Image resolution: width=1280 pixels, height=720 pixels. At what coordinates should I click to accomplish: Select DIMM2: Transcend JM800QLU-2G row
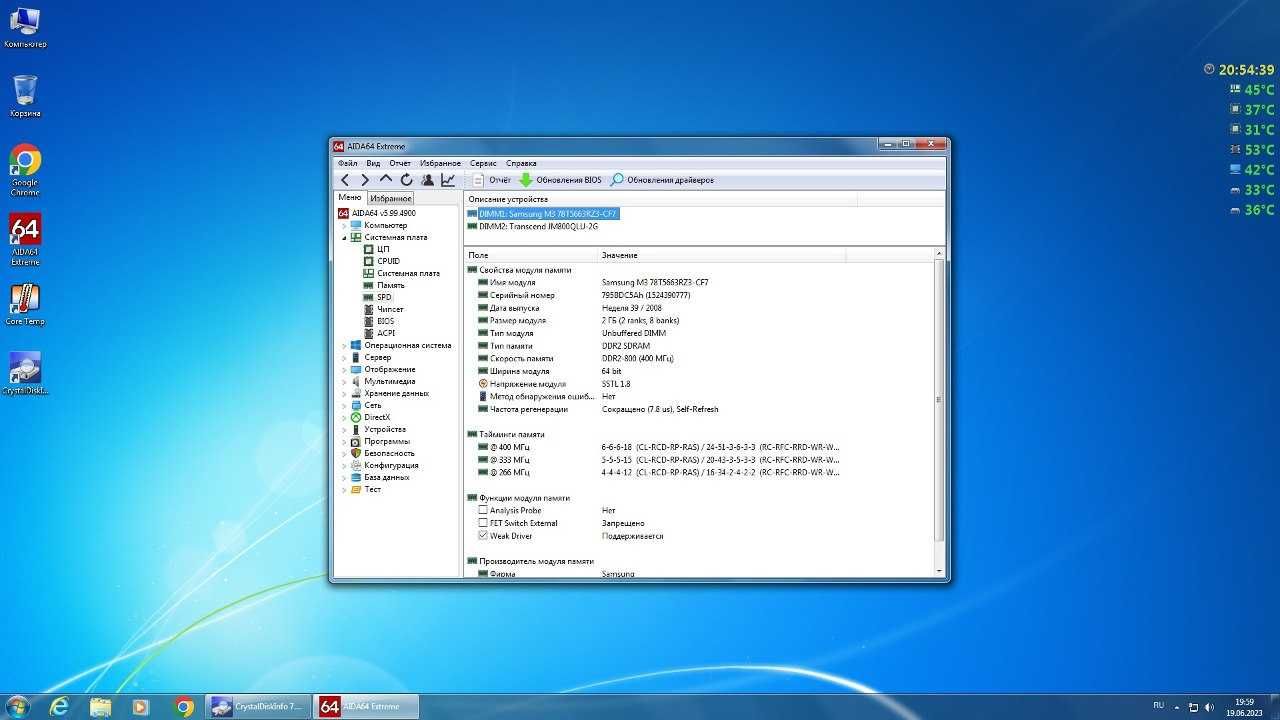click(x=533, y=226)
